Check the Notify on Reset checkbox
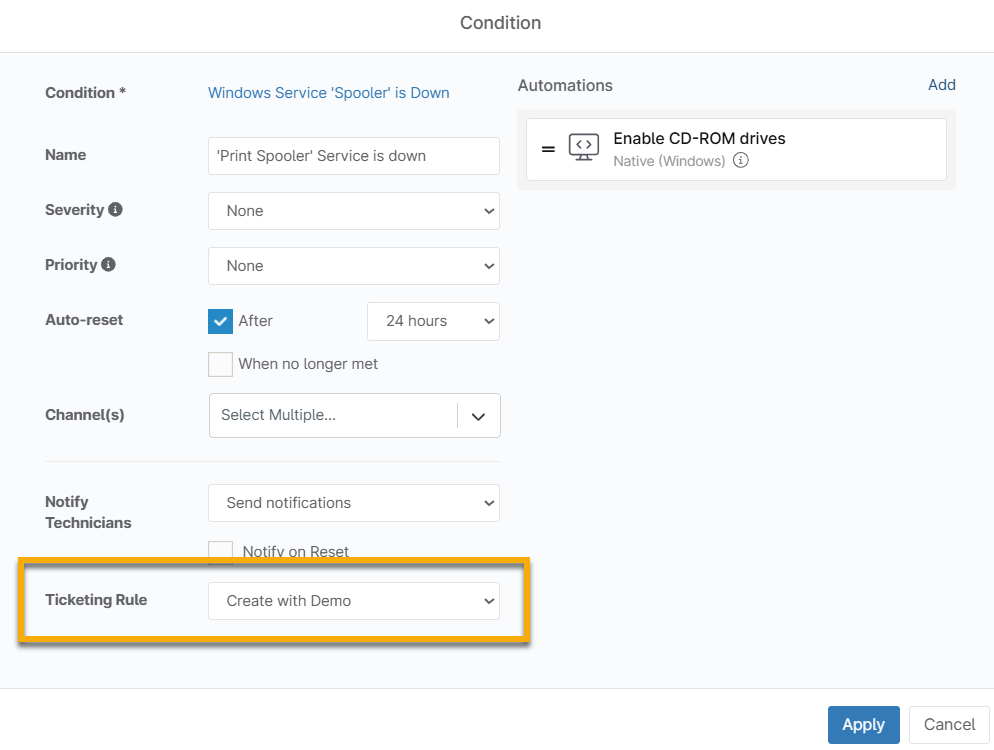Image resolution: width=994 pixels, height=750 pixels. tap(220, 551)
